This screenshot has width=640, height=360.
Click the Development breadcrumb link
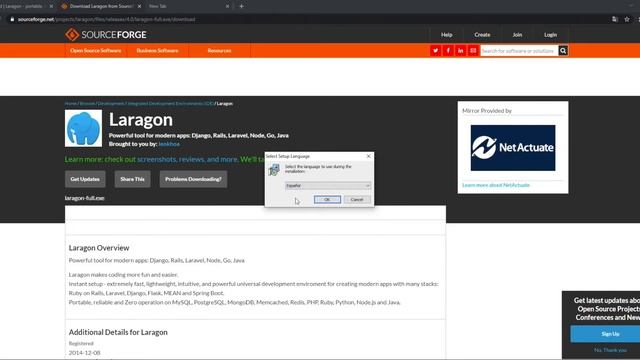(x=111, y=104)
